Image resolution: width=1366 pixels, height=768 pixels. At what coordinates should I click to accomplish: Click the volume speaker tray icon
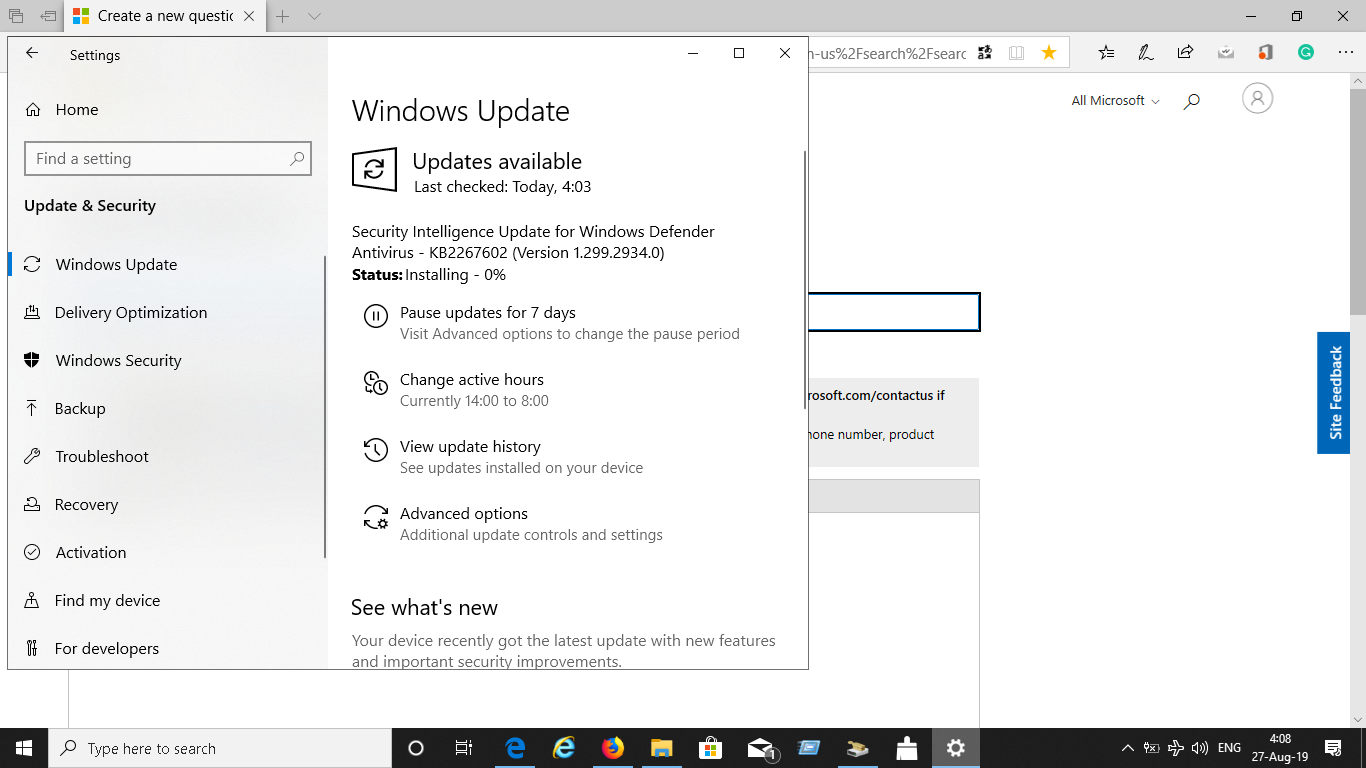tap(1200, 748)
